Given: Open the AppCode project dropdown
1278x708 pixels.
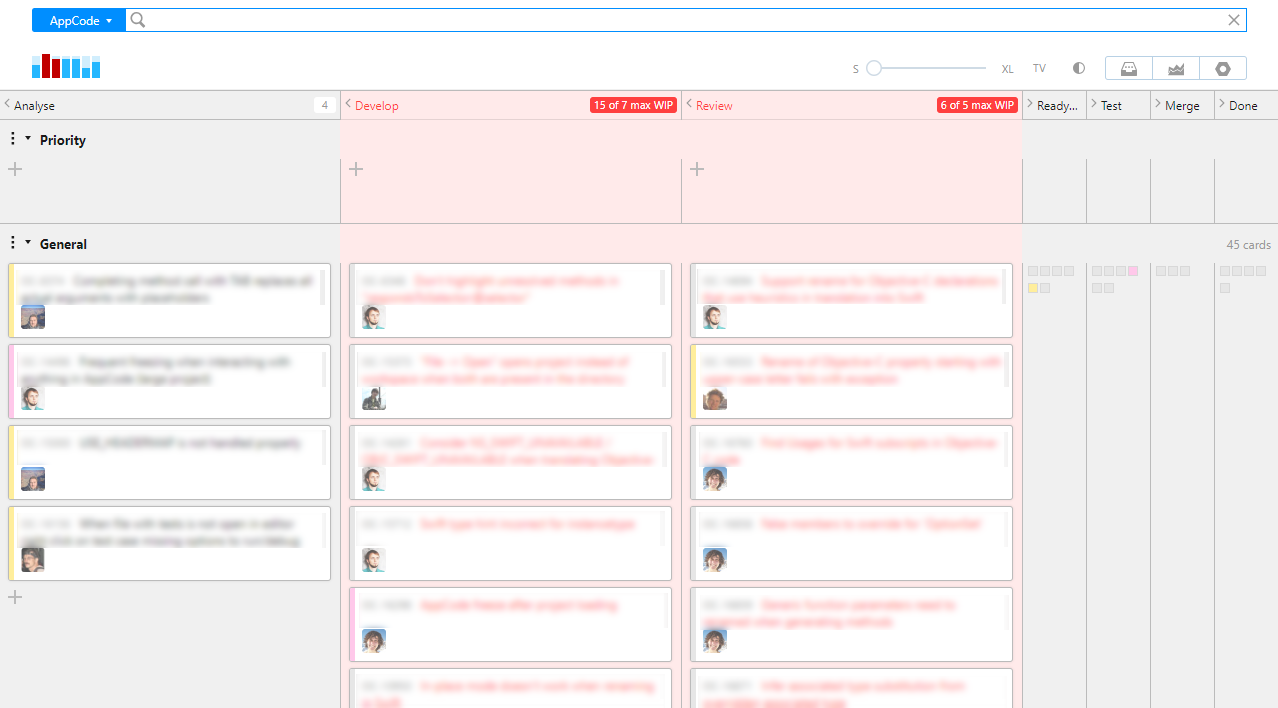Looking at the screenshot, I should [78, 20].
